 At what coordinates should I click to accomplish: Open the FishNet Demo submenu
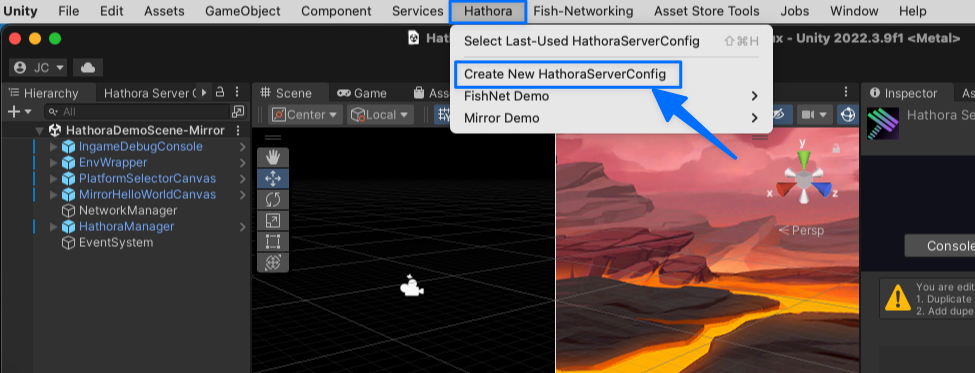click(611, 96)
